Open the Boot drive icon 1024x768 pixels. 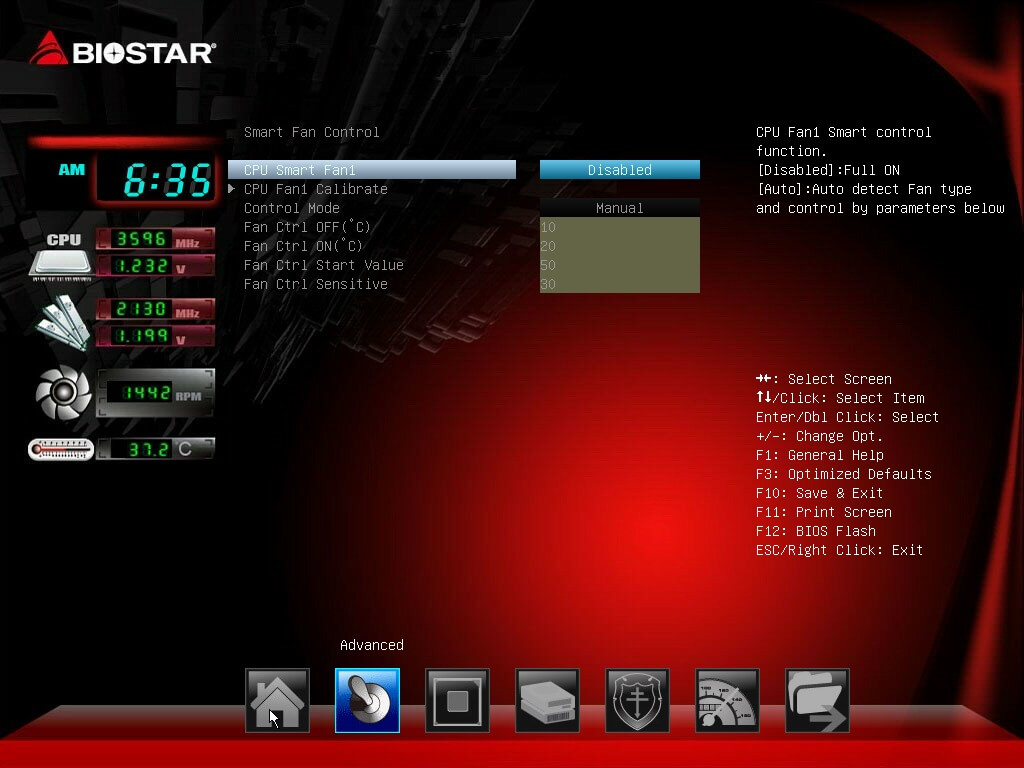(x=547, y=700)
